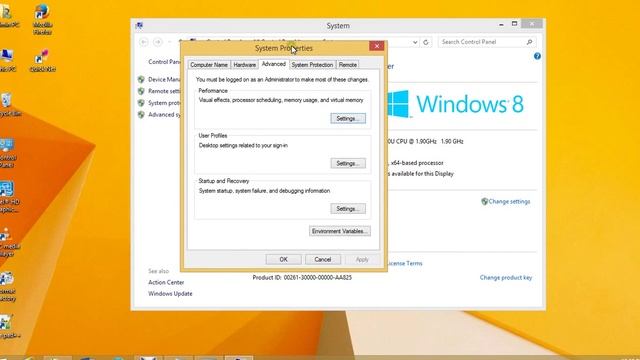Open the Mozilla Firefox desktop shortcut

point(42,18)
